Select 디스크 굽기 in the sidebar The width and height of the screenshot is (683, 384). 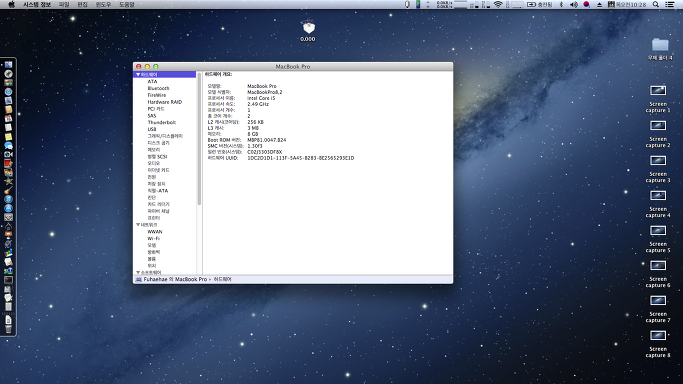[158, 143]
